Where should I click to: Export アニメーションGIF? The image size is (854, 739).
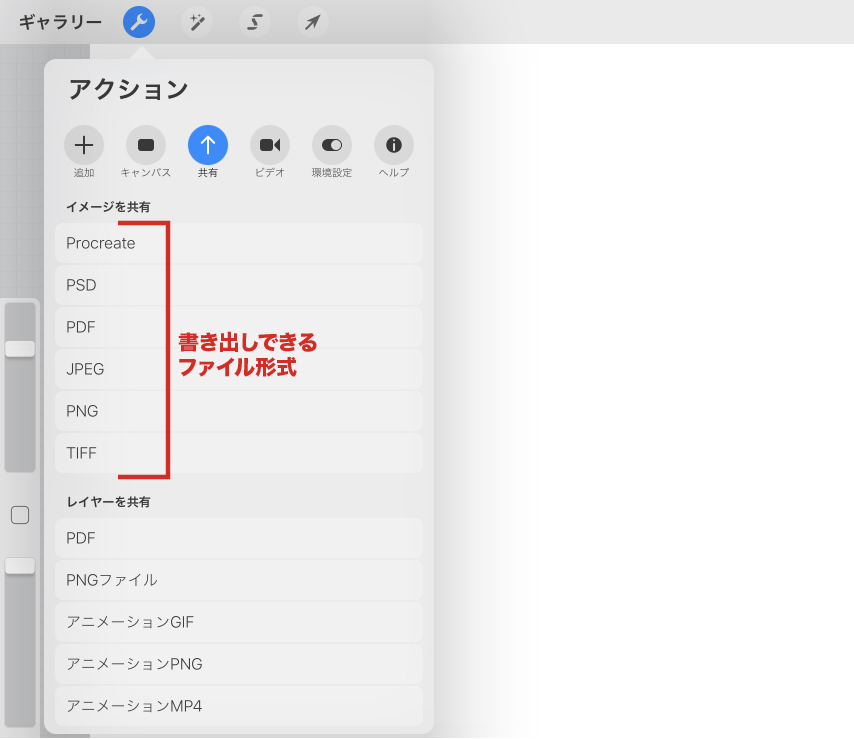pos(239,622)
